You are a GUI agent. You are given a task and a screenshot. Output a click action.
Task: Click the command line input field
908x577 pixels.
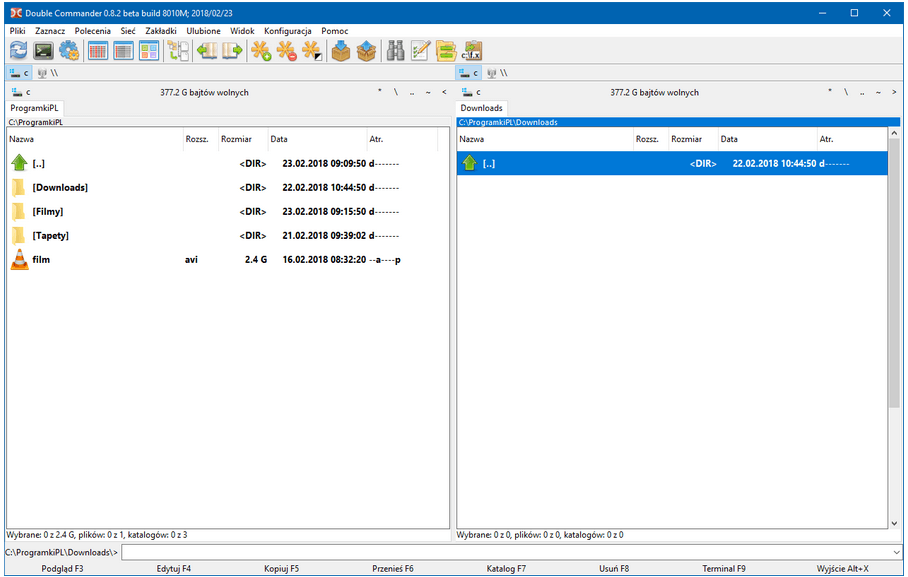pos(507,552)
